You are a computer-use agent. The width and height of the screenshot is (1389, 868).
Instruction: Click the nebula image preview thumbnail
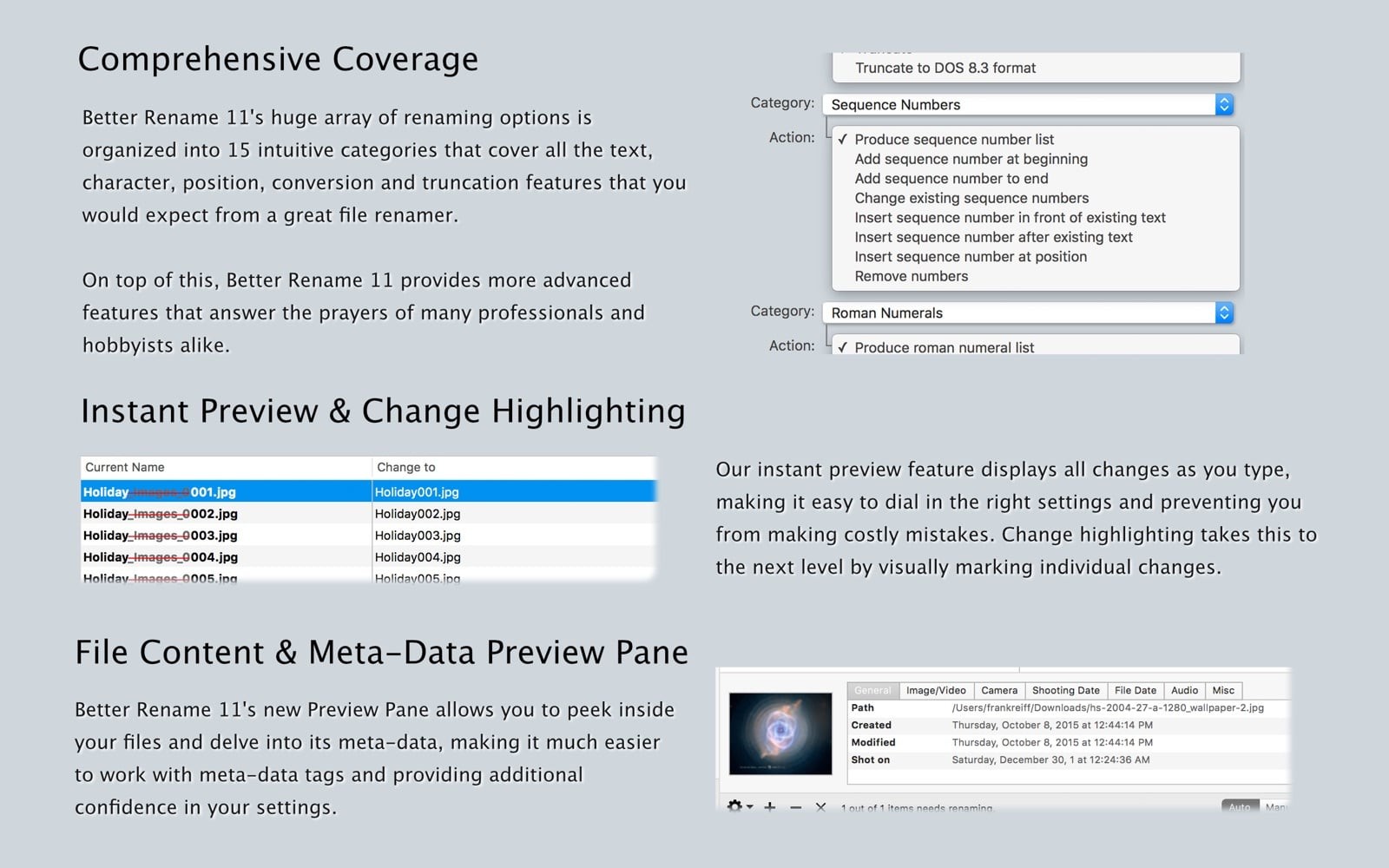coord(780,737)
